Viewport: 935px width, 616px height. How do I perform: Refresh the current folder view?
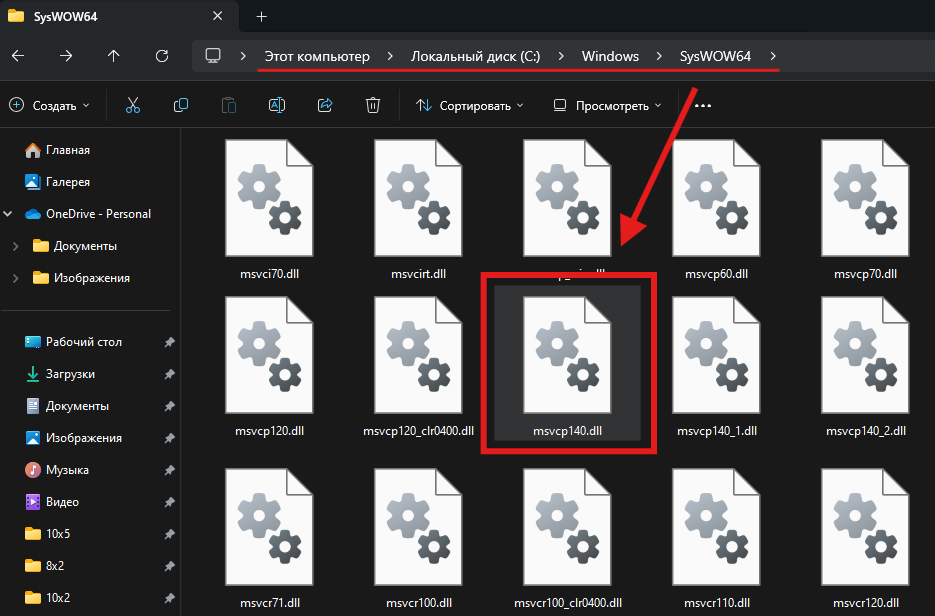pyautogui.click(x=162, y=56)
